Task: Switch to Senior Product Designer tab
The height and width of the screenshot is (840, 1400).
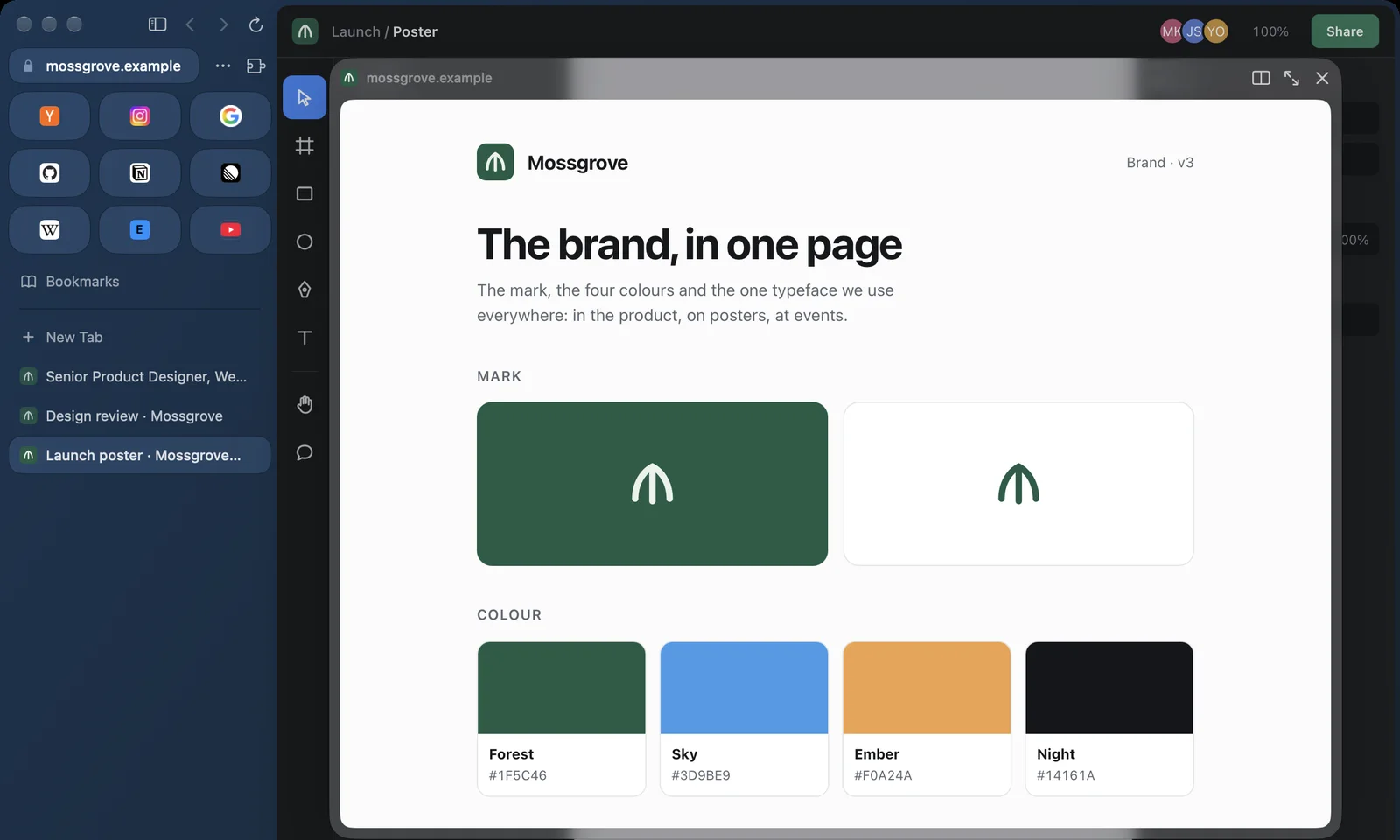Action: (x=140, y=376)
